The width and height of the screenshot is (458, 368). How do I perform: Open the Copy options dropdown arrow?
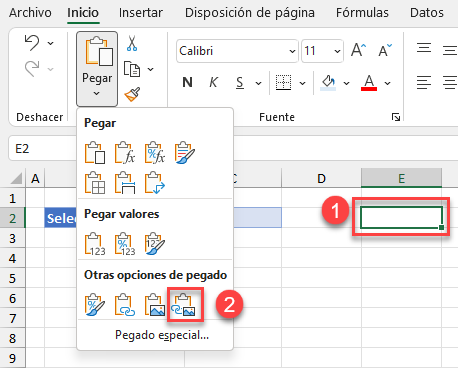[151, 69]
